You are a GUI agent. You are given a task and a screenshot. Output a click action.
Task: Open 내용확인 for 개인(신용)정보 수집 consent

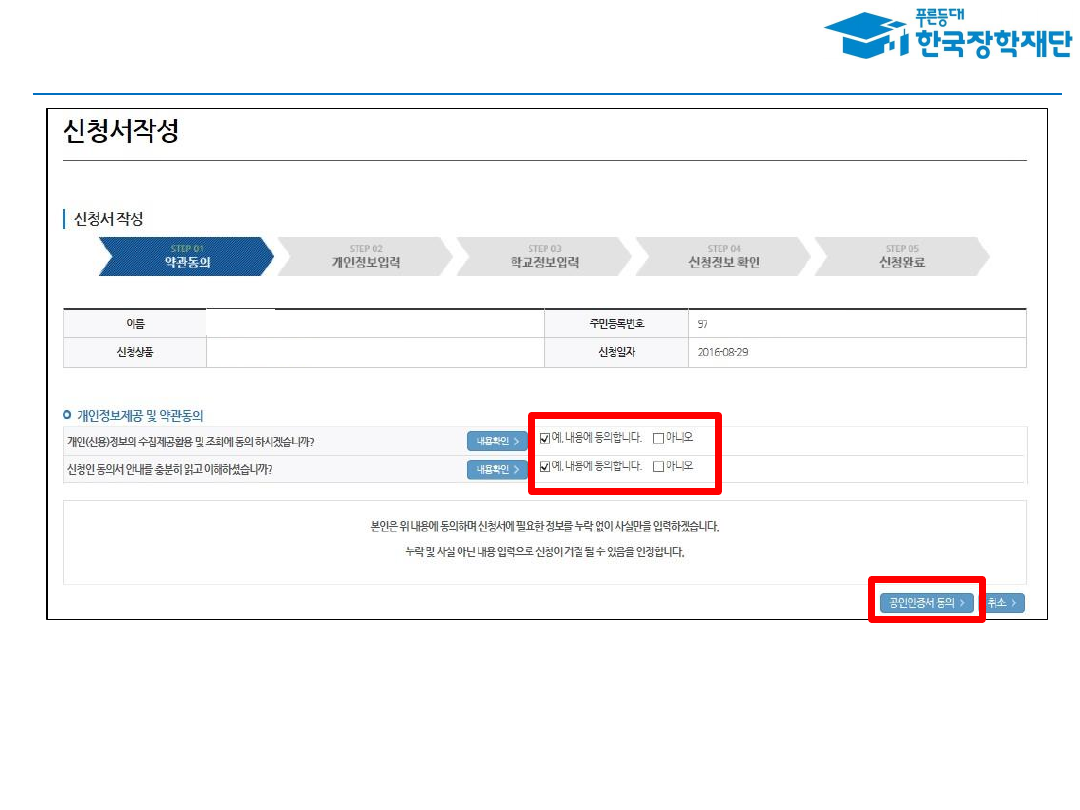(x=496, y=441)
